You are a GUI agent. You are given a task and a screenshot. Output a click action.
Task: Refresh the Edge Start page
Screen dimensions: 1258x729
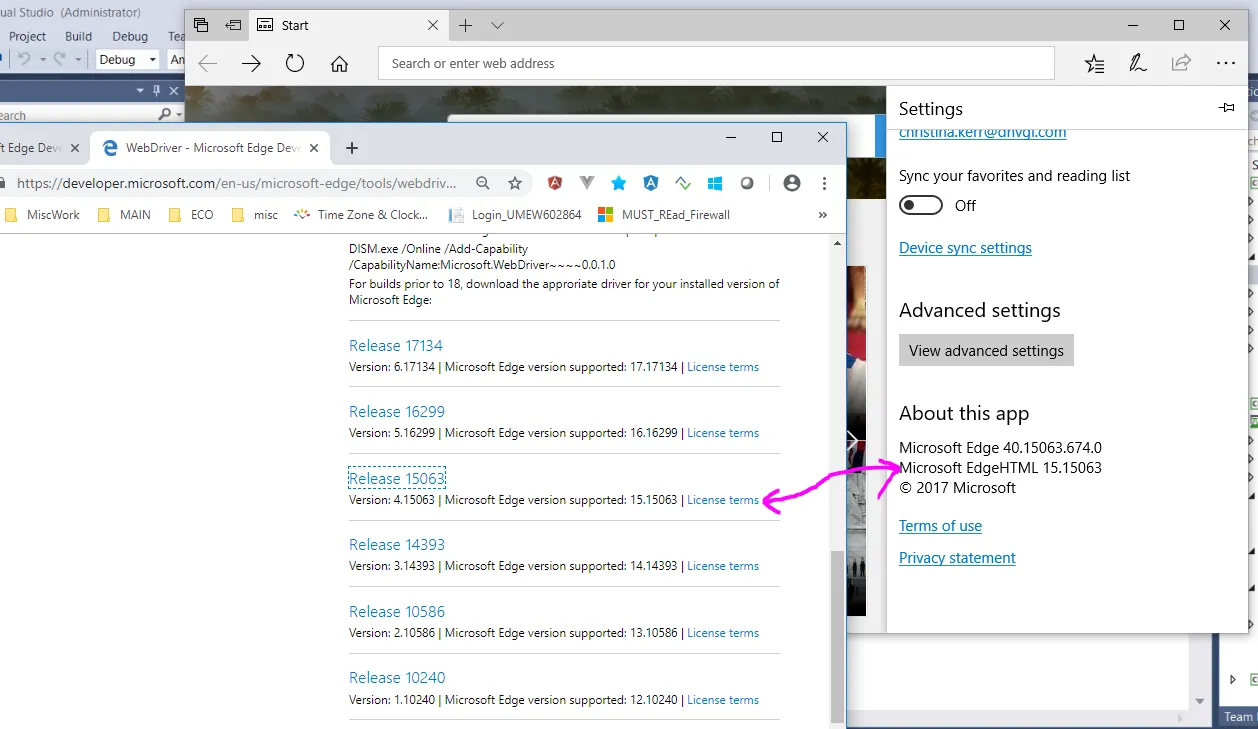click(x=294, y=63)
